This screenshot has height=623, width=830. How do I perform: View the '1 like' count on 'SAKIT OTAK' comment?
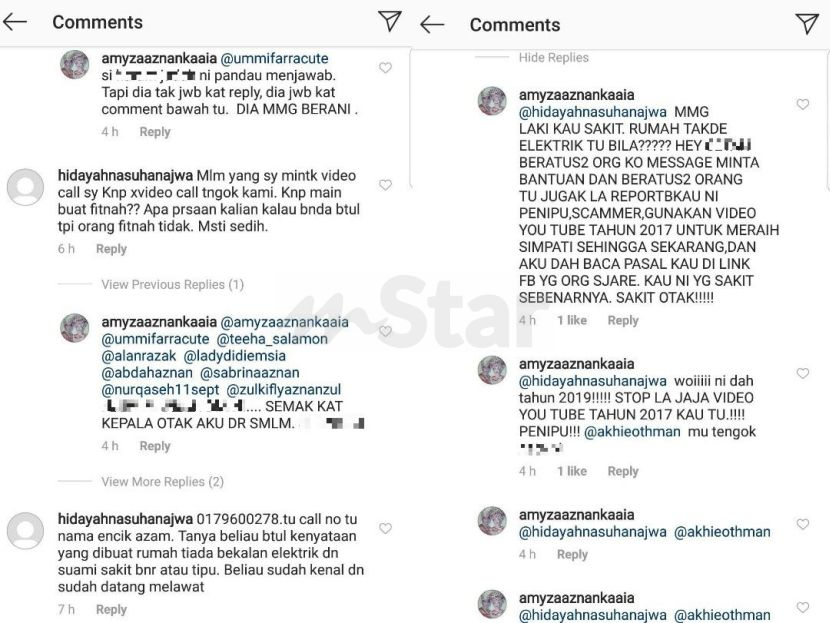pos(572,320)
